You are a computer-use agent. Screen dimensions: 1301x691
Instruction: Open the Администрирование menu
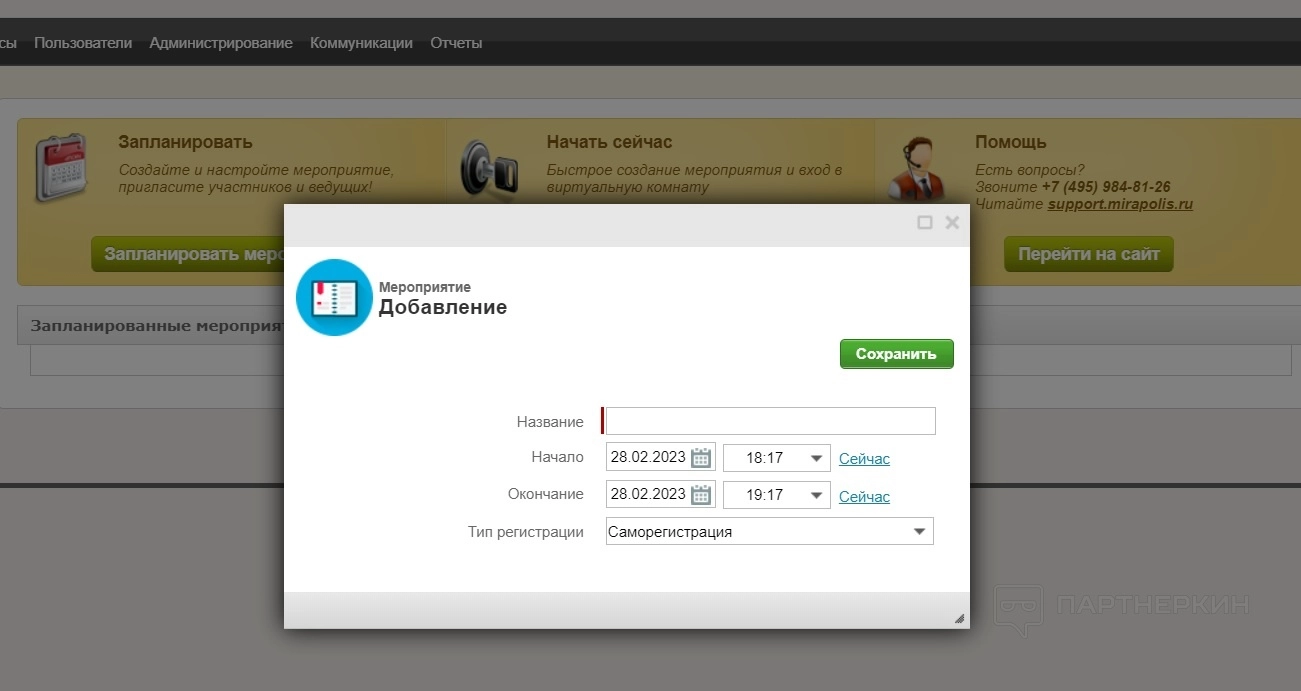[221, 43]
